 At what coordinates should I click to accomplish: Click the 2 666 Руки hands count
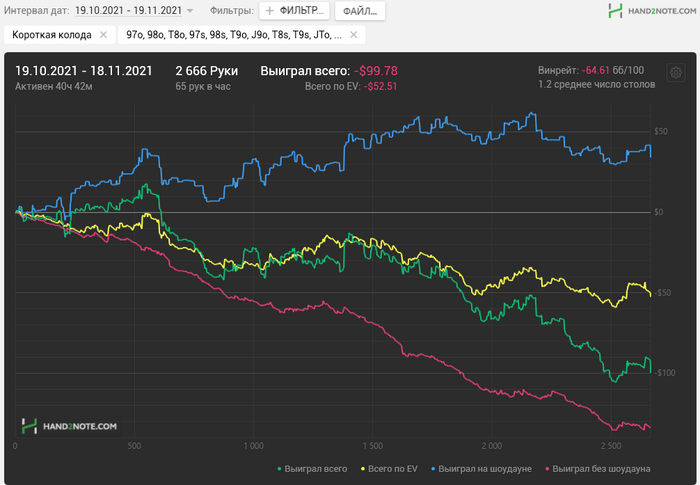point(204,71)
